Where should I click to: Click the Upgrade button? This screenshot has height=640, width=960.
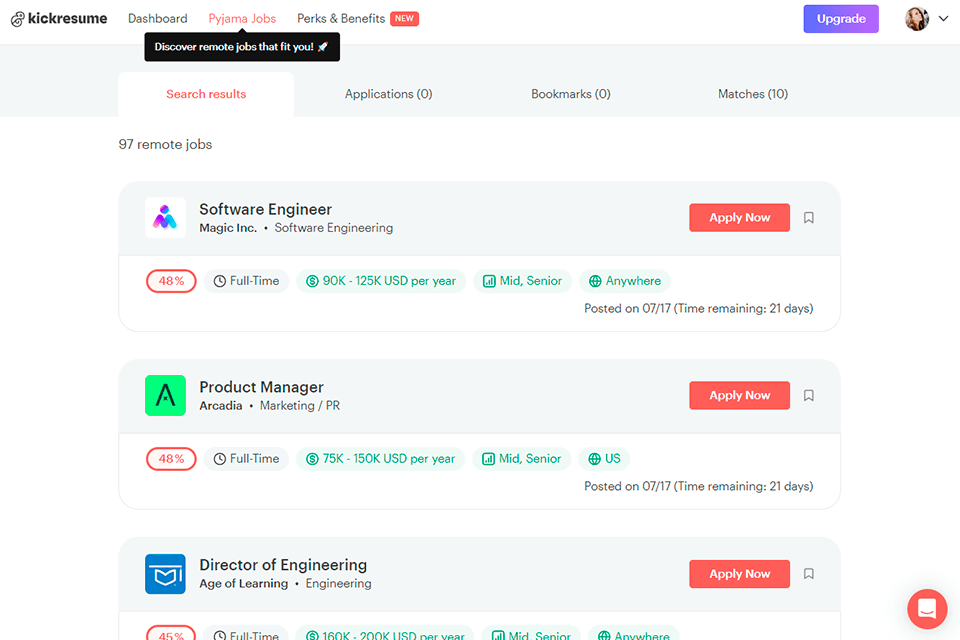point(841,19)
